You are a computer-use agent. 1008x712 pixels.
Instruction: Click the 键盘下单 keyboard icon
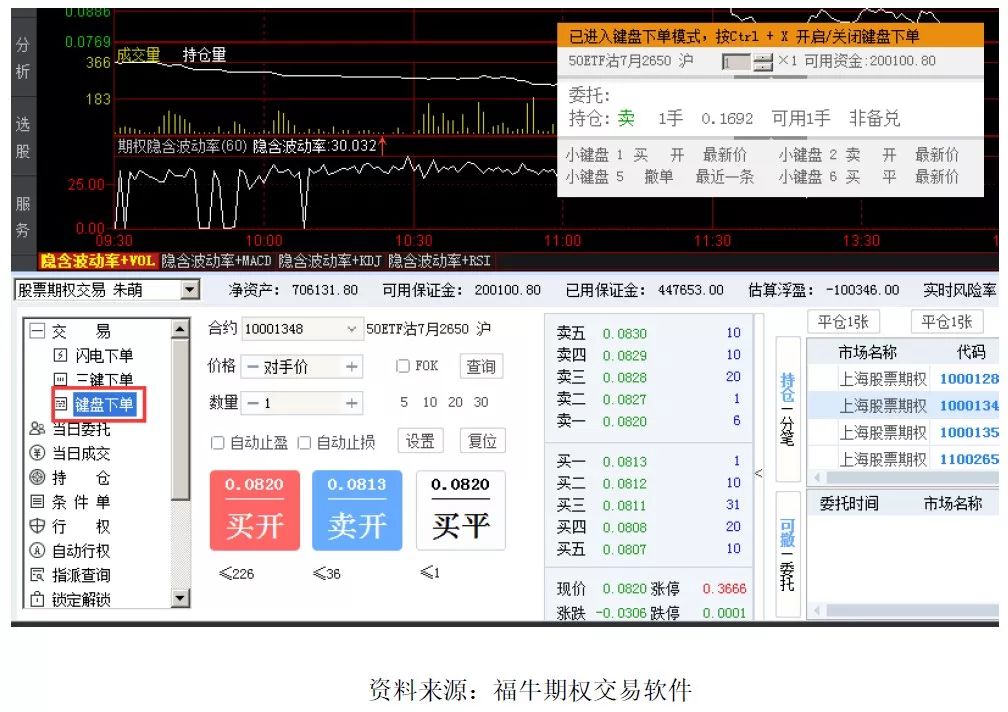60,404
